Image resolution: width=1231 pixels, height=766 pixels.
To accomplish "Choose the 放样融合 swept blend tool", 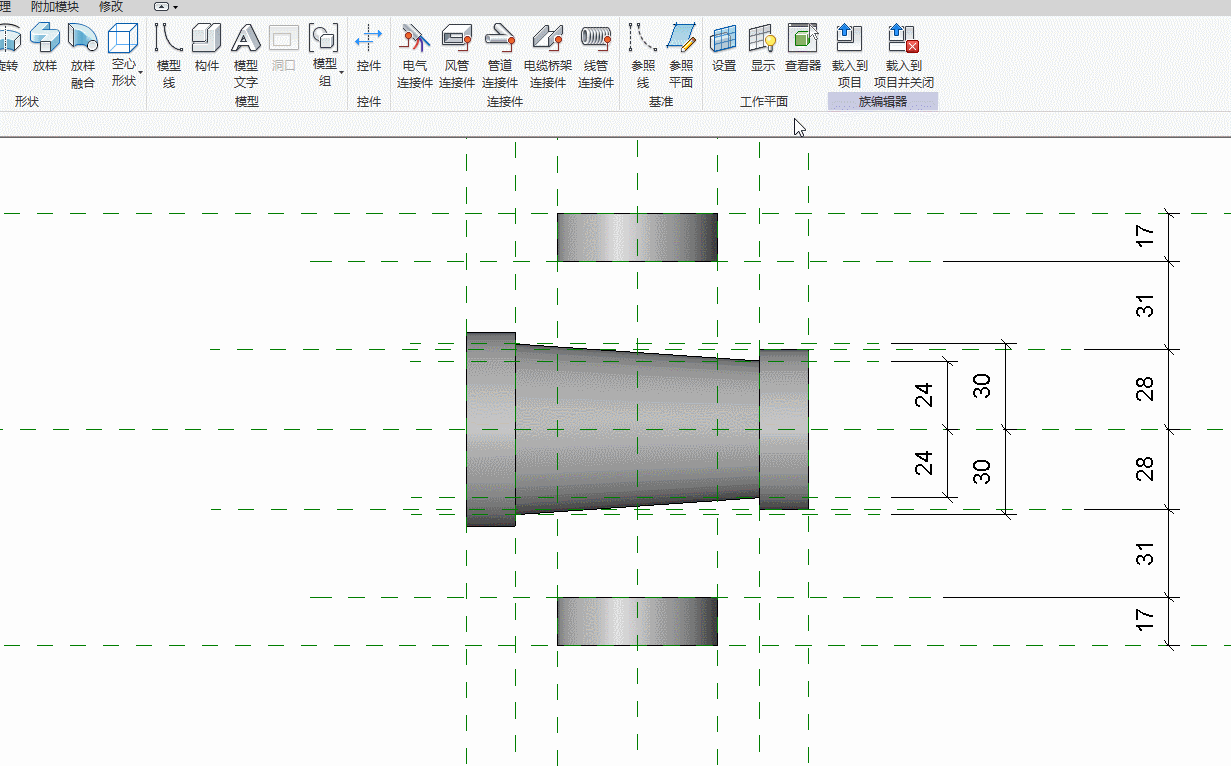I will point(83,56).
